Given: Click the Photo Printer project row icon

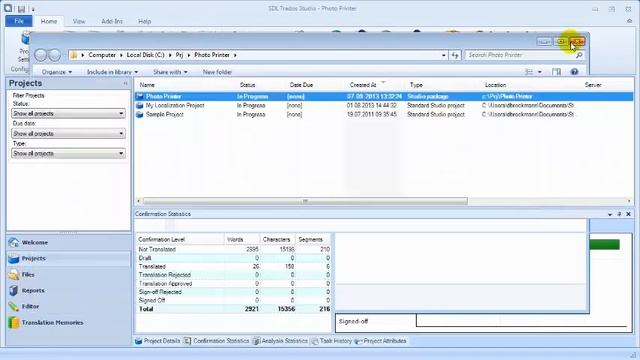Looking at the screenshot, I should pyautogui.click(x=140, y=96).
